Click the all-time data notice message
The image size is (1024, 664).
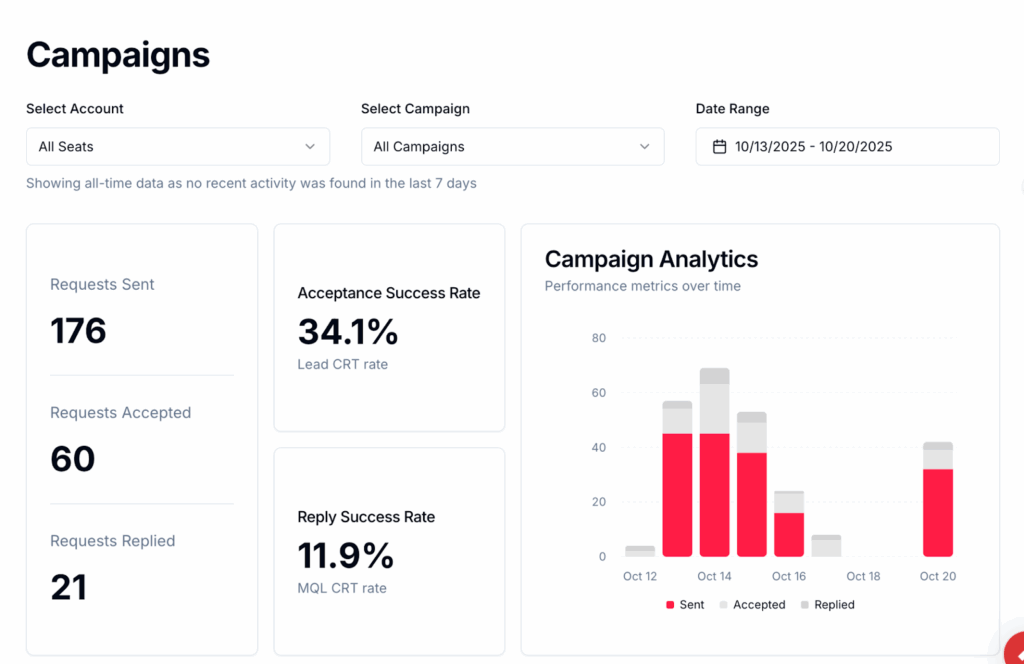[x=251, y=183]
